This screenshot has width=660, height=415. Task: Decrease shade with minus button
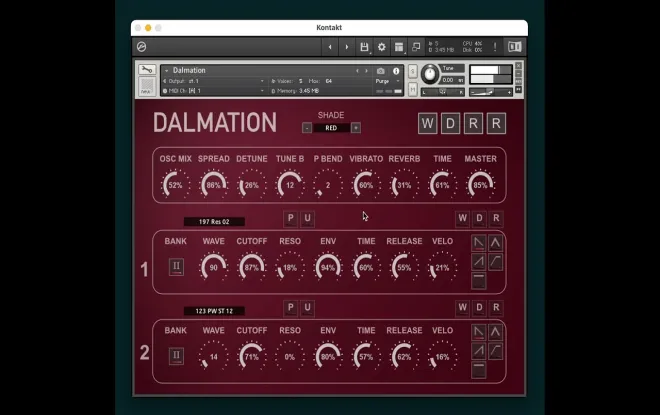pos(307,128)
